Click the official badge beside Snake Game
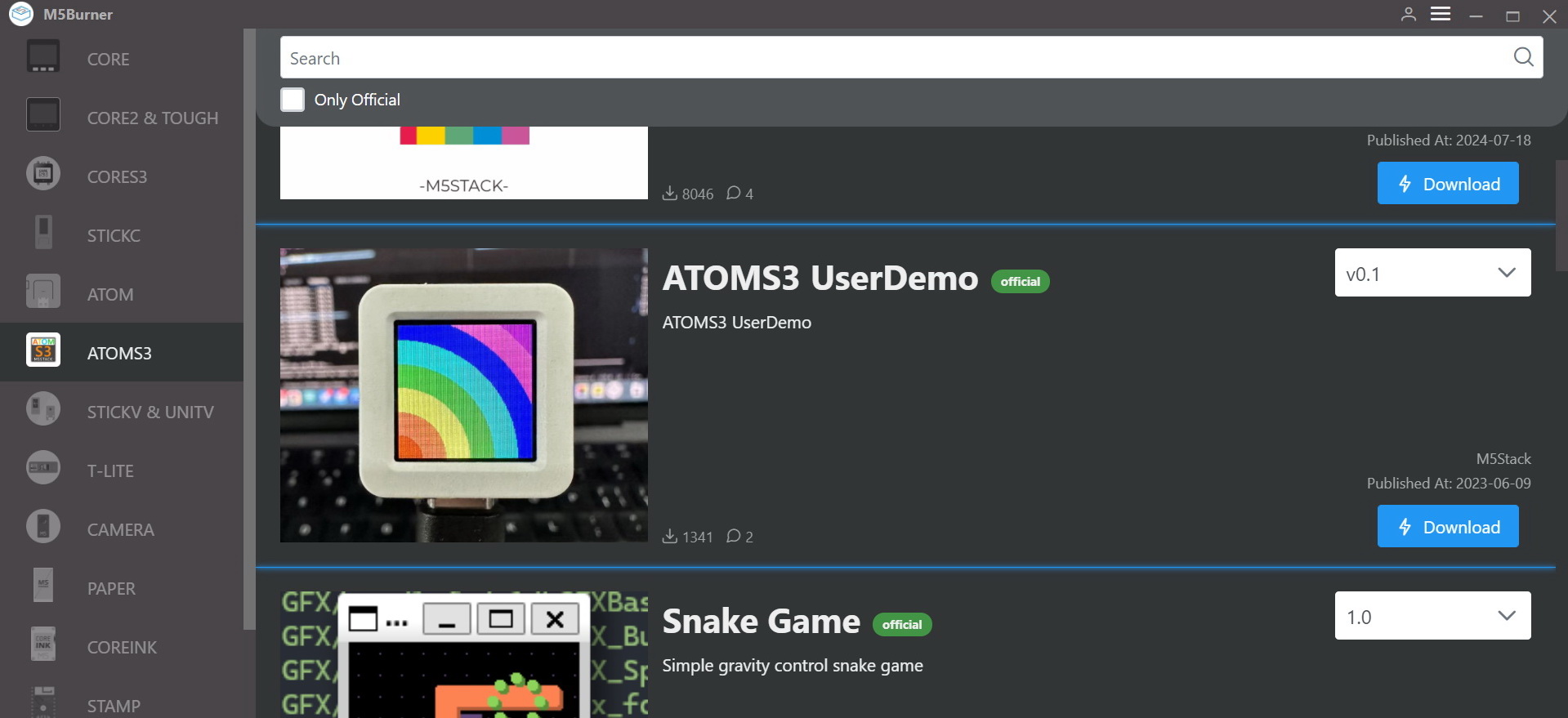The image size is (1568, 718). 902,625
